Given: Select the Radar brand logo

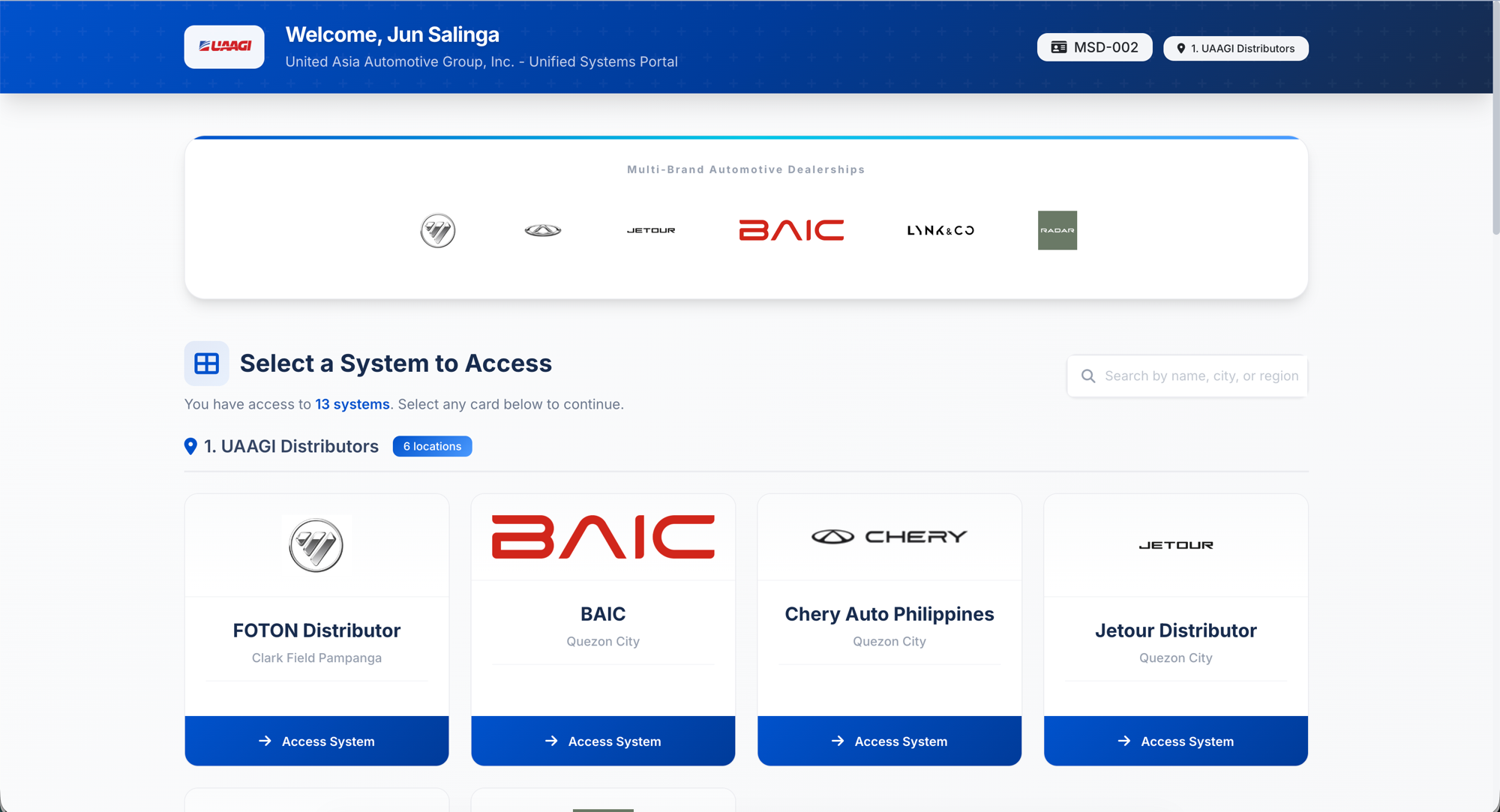Looking at the screenshot, I should (1057, 230).
